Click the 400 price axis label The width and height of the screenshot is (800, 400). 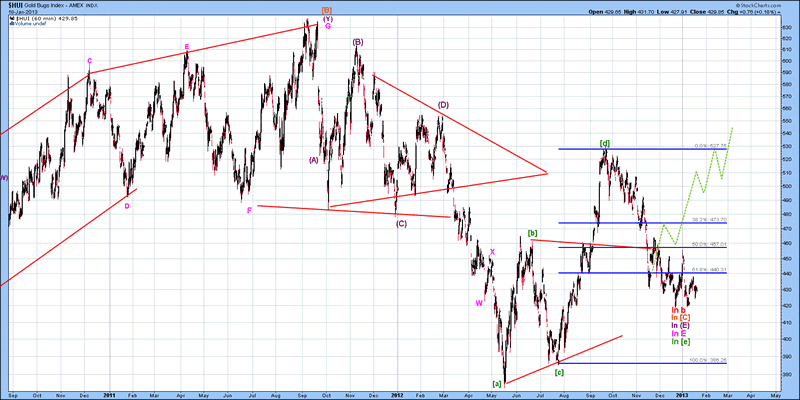[x=786, y=339]
